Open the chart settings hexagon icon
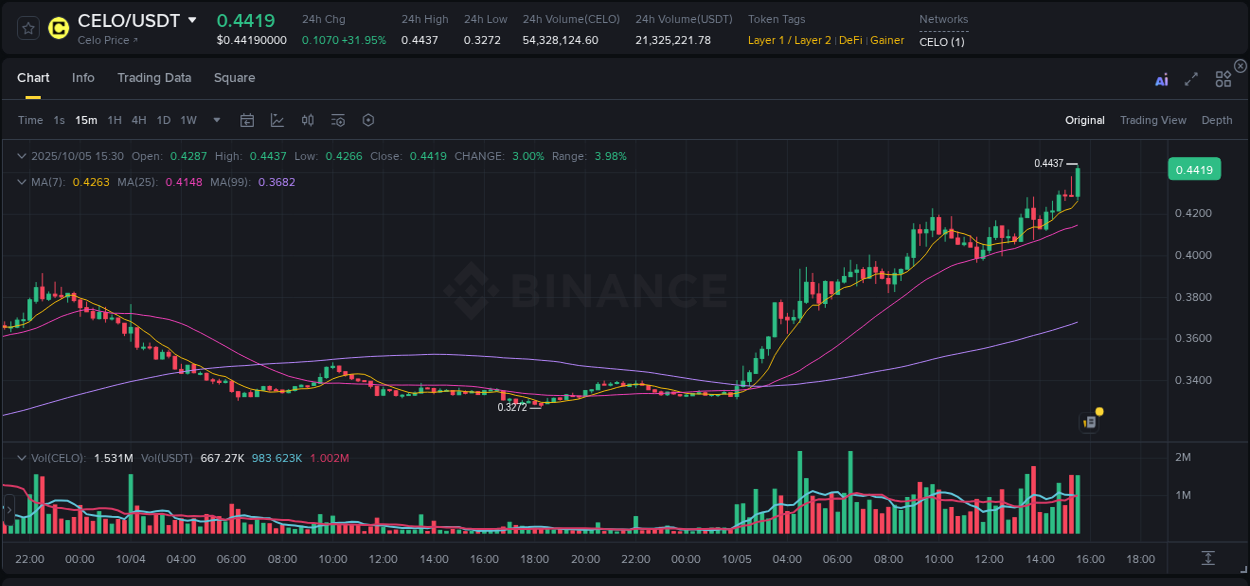This screenshot has width=1250, height=586. point(368,120)
